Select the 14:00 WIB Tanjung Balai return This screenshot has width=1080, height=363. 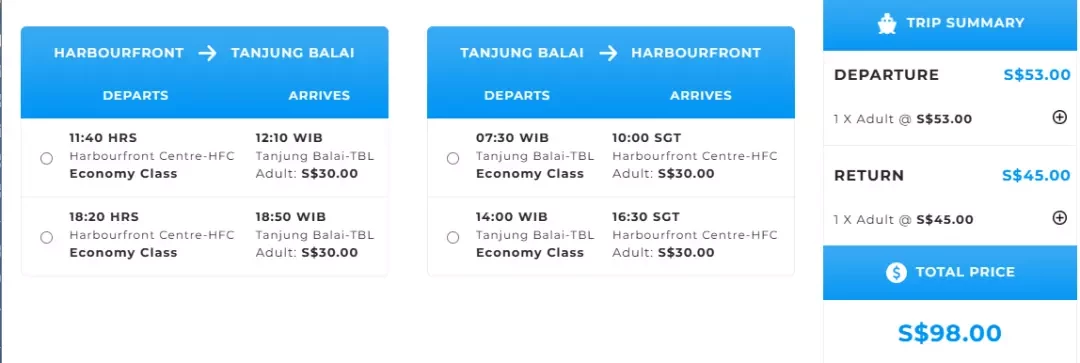(453, 238)
